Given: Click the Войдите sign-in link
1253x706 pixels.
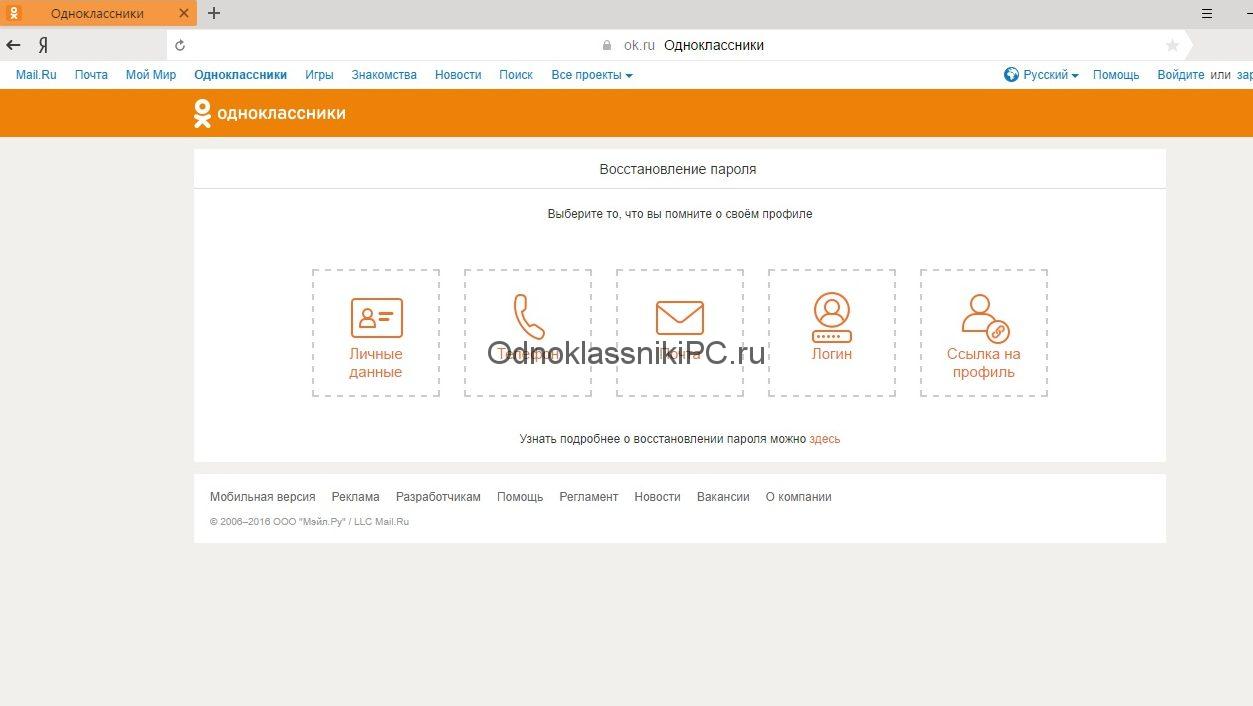Looking at the screenshot, I should click(x=1181, y=75).
